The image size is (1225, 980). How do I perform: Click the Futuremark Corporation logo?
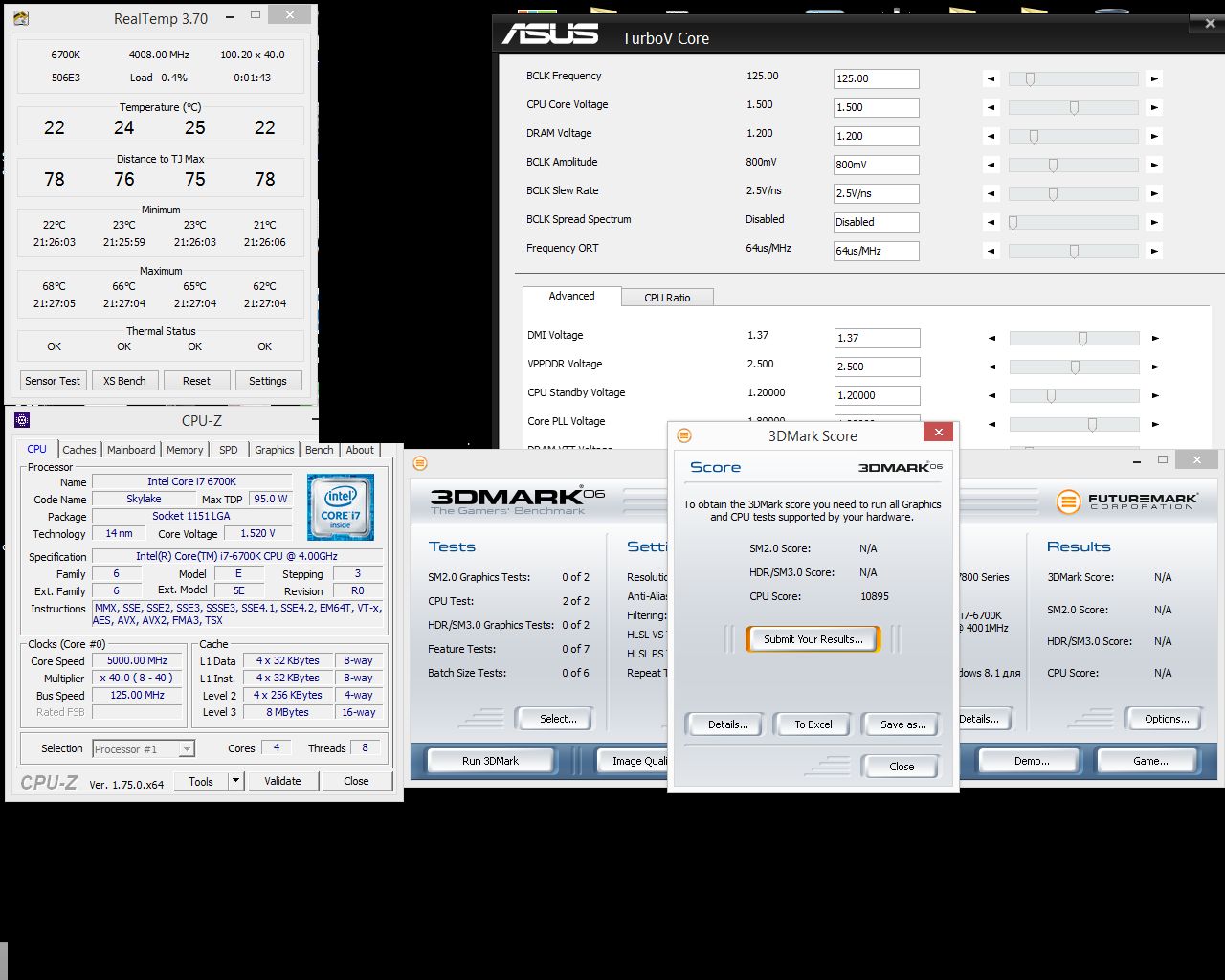(x=1126, y=501)
